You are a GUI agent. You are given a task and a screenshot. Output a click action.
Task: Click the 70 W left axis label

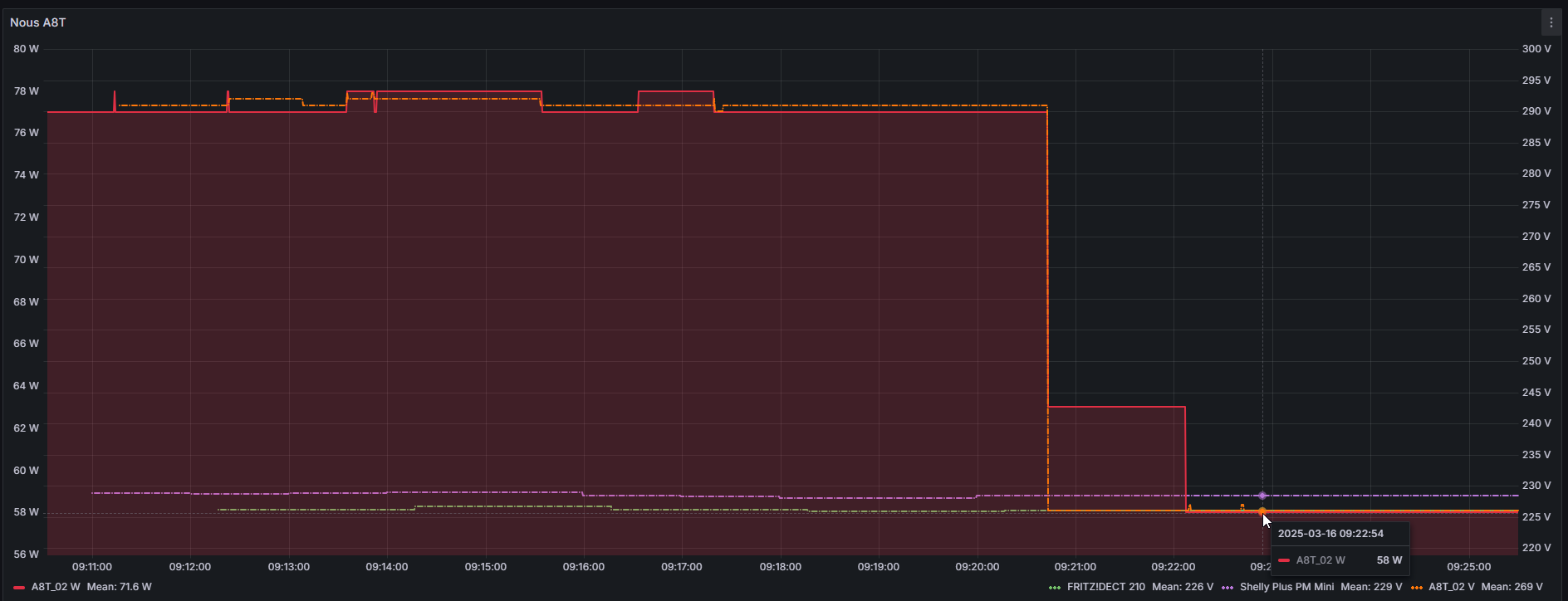pos(26,260)
